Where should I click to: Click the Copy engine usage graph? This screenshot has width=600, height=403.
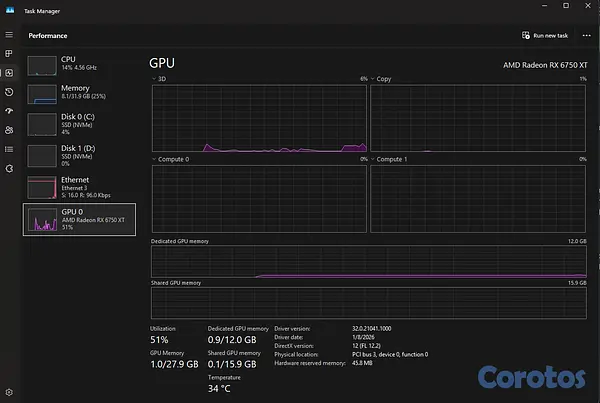tap(478, 118)
